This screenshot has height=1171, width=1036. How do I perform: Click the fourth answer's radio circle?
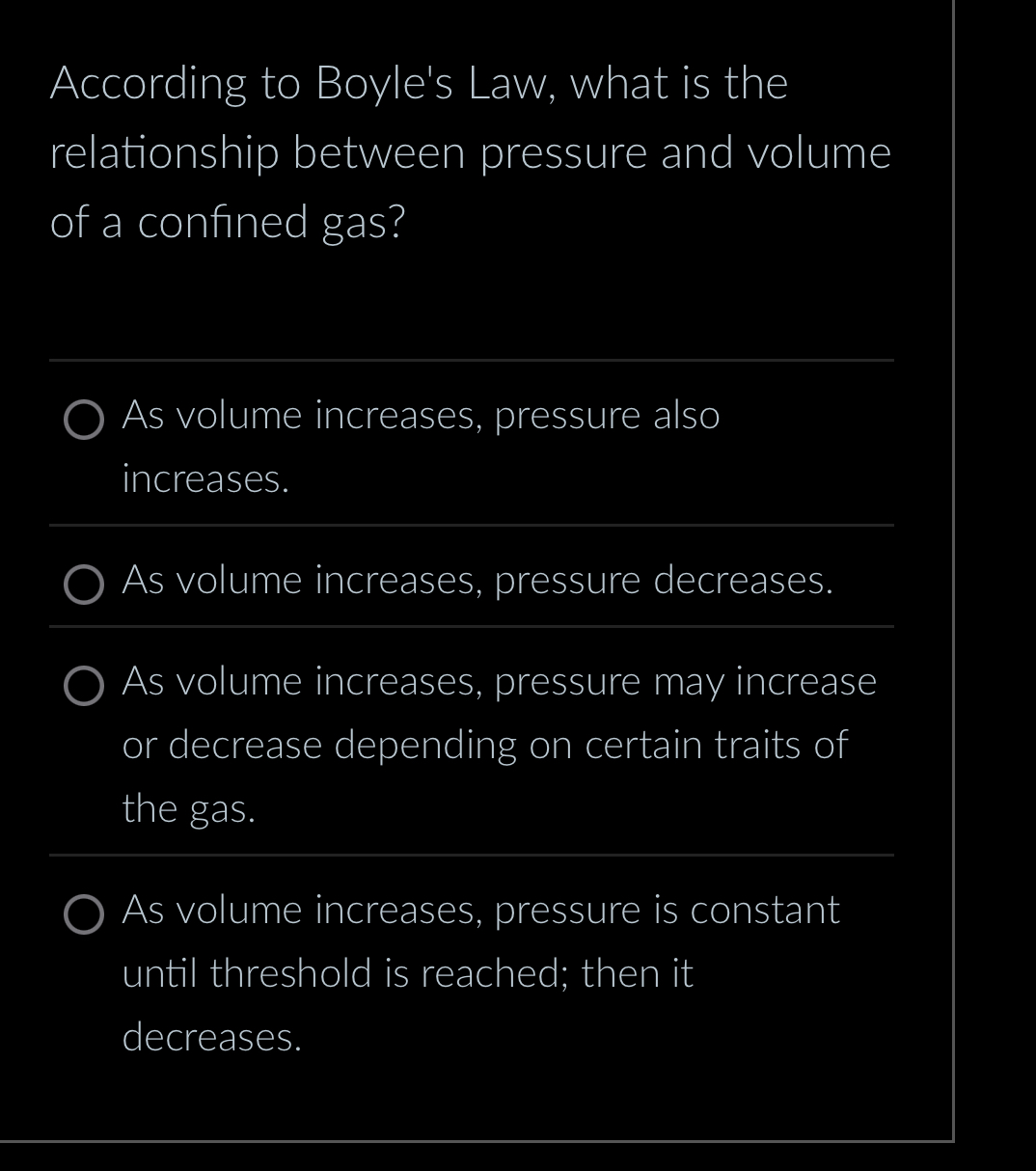(x=84, y=914)
